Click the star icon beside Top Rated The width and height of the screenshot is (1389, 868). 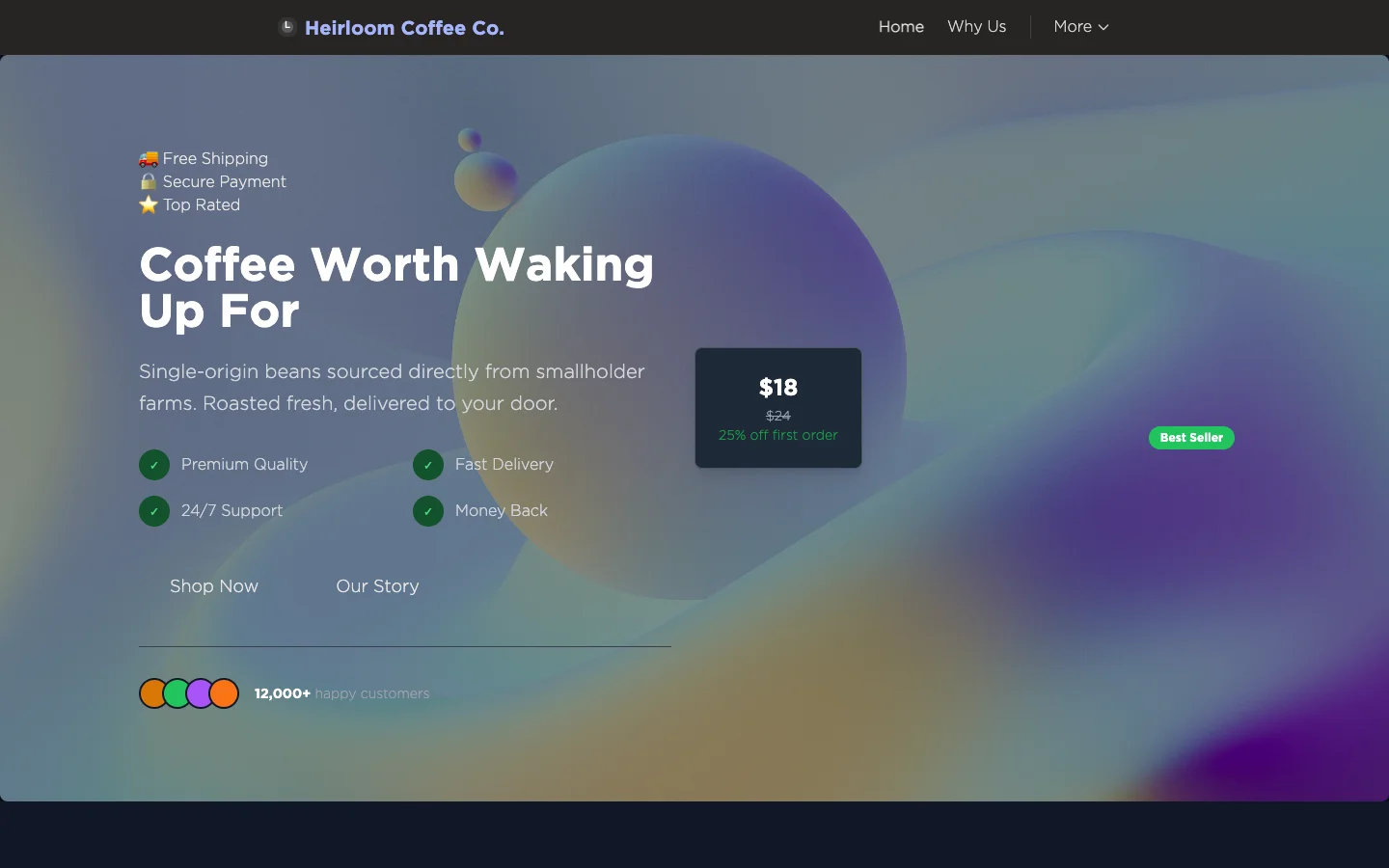point(148,204)
